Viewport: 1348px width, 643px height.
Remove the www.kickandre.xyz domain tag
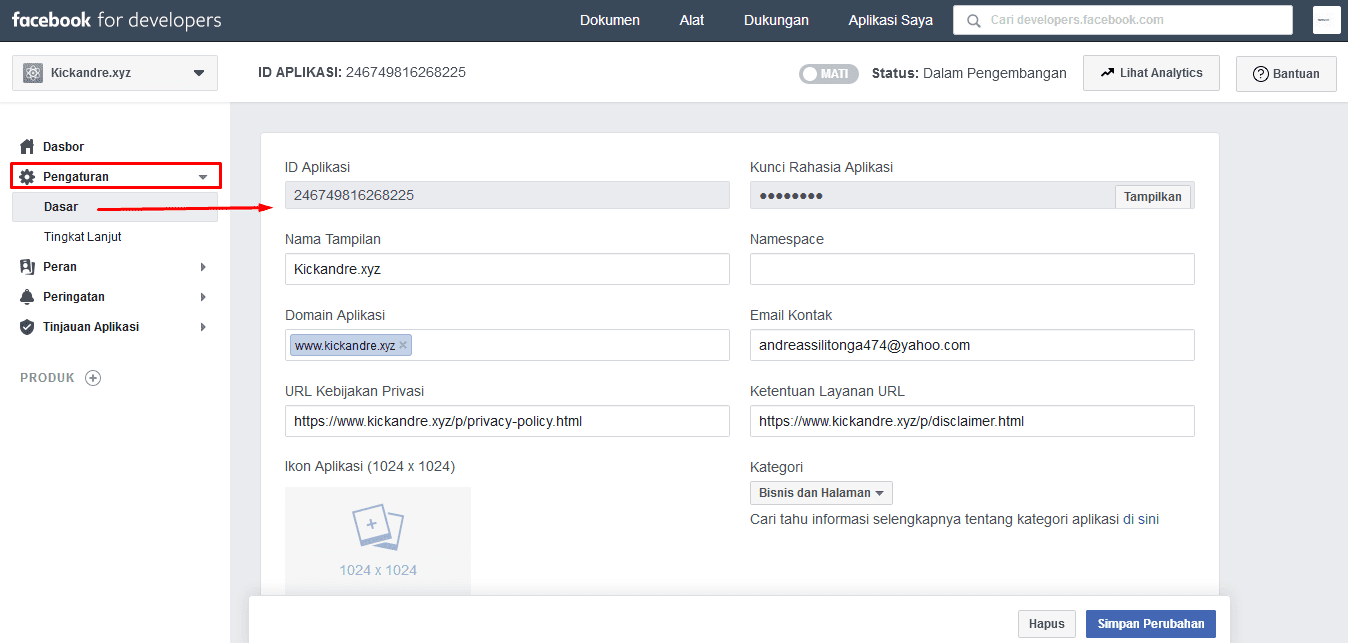(403, 345)
